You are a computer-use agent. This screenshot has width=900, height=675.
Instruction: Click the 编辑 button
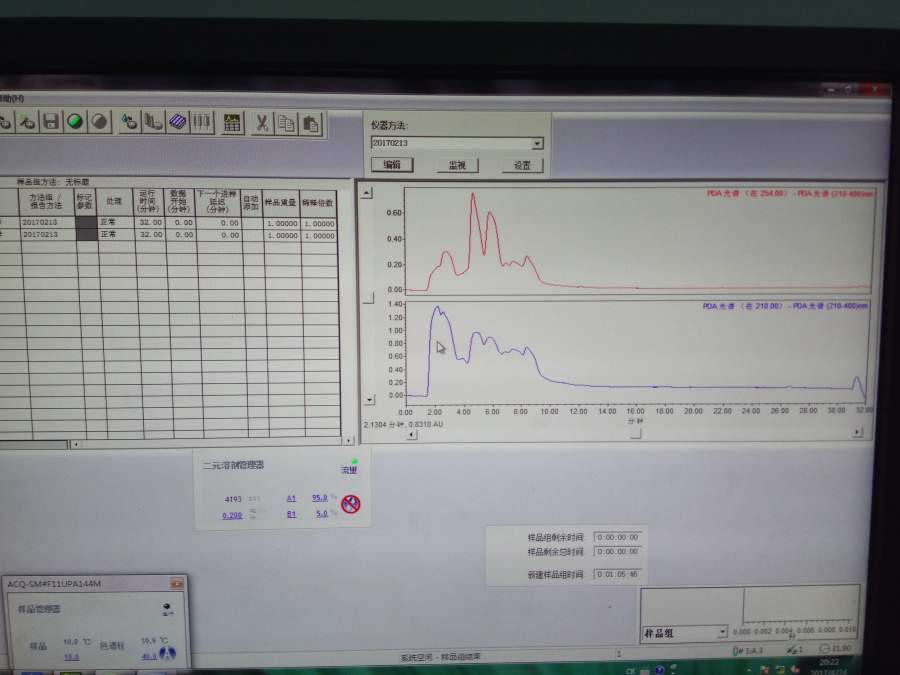click(392, 165)
